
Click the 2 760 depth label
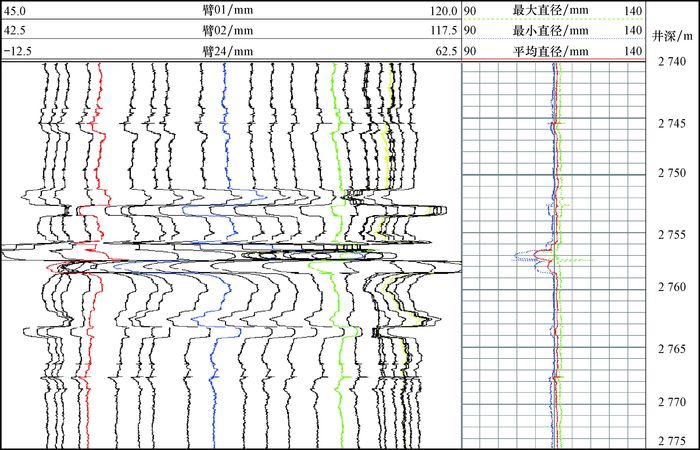[673, 288]
